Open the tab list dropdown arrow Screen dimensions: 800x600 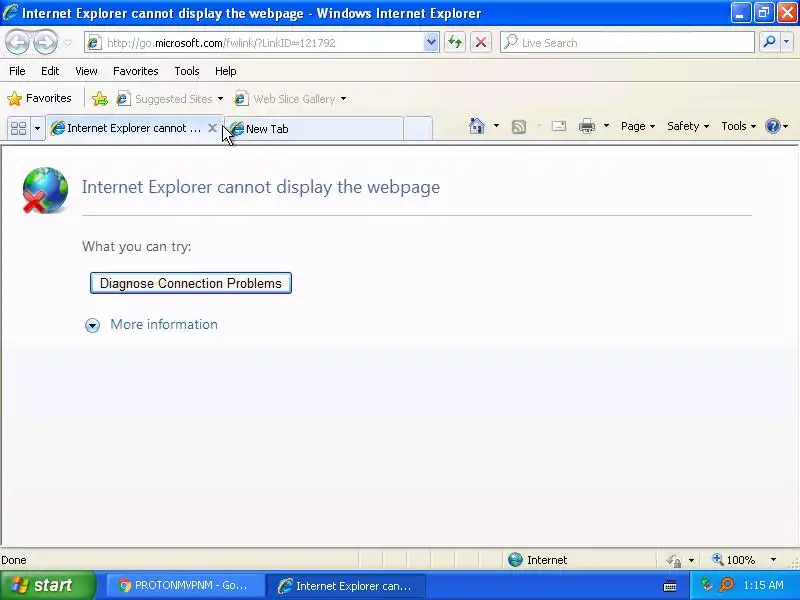point(37,128)
